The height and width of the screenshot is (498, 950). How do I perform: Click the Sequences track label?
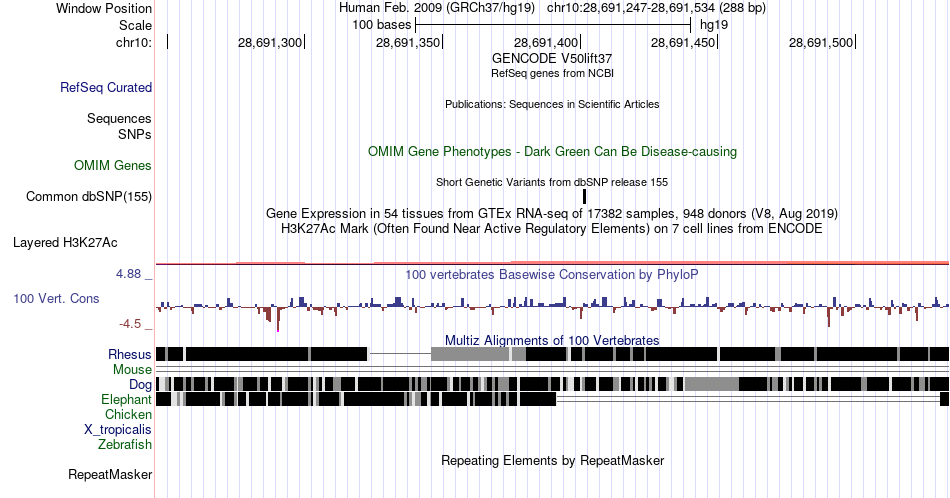click(x=119, y=118)
